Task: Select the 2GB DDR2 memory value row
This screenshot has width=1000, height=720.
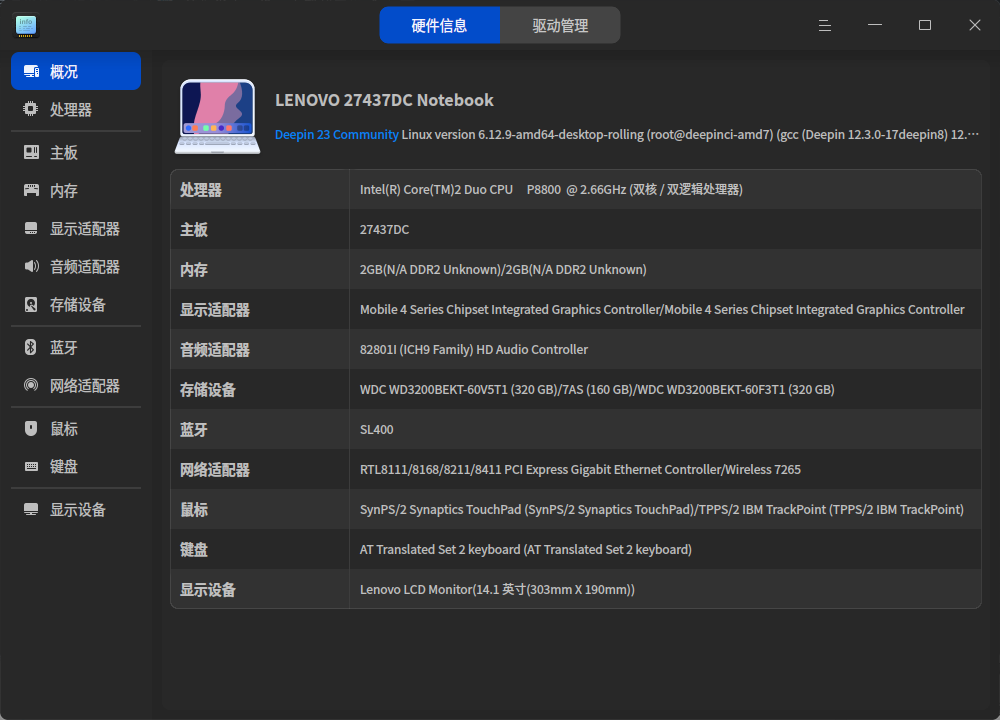Action: pos(503,270)
